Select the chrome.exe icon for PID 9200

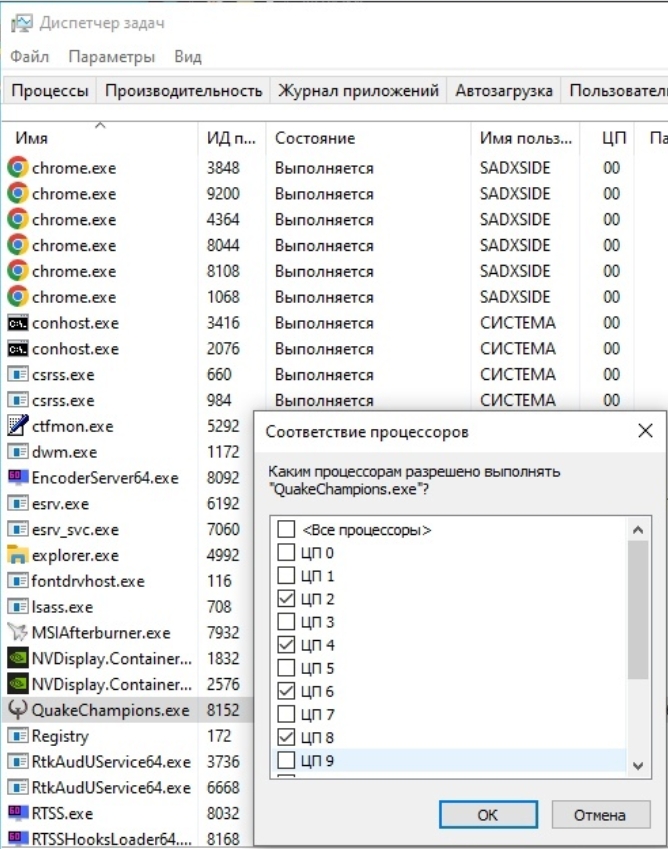point(17,193)
